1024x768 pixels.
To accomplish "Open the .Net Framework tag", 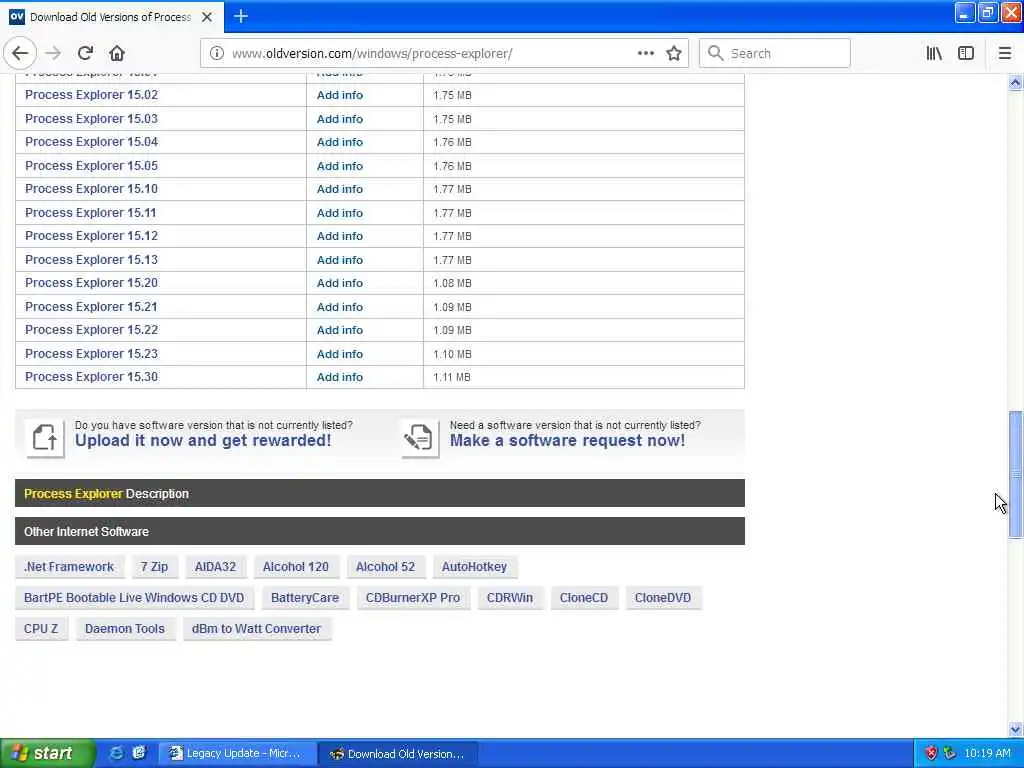I will (69, 567).
